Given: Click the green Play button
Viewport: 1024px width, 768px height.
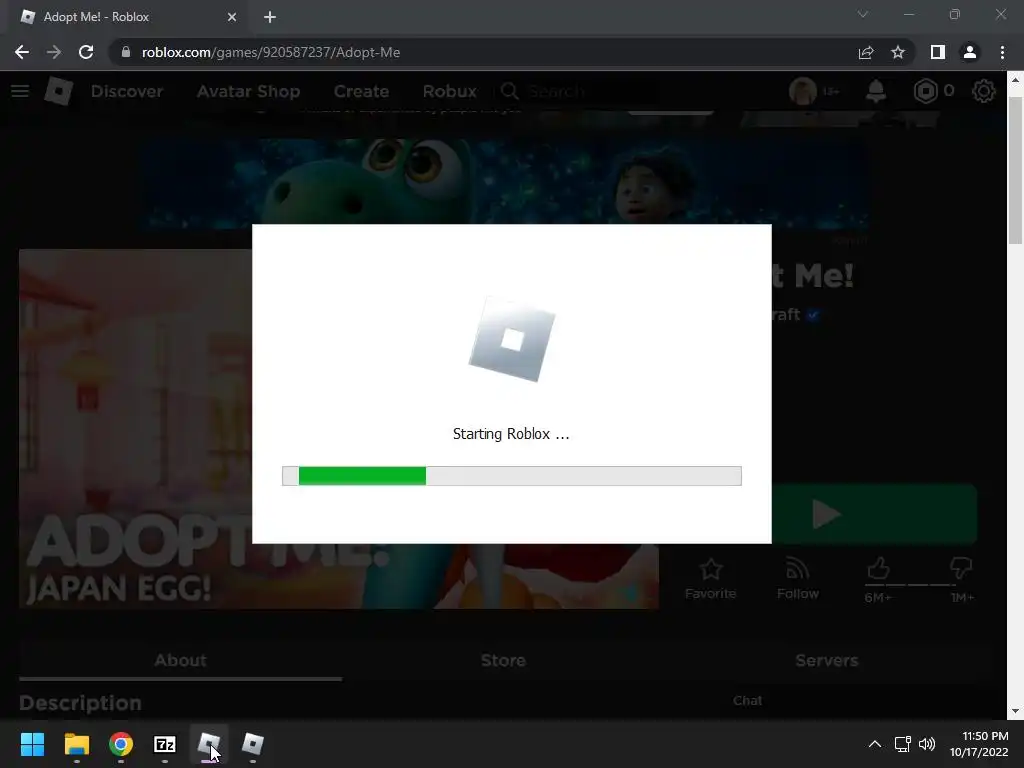Looking at the screenshot, I should click(x=874, y=514).
